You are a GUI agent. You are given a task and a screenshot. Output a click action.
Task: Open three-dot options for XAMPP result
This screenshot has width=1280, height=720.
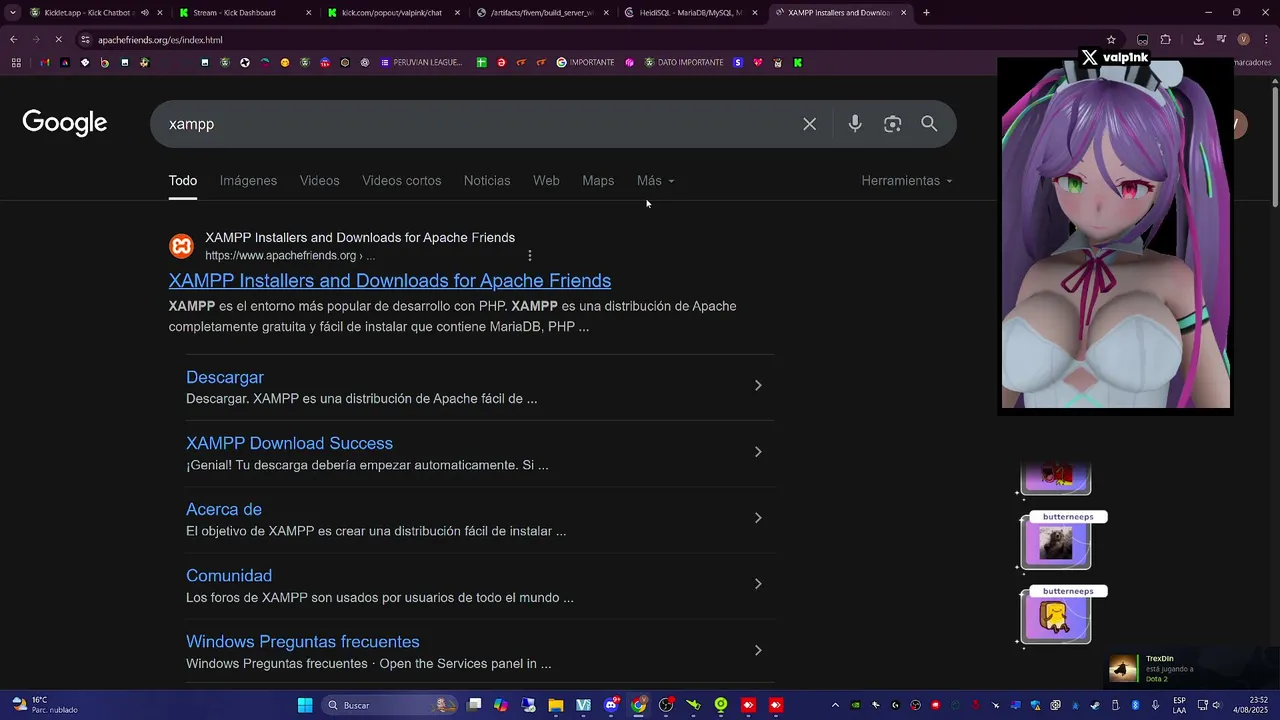pyautogui.click(x=530, y=255)
